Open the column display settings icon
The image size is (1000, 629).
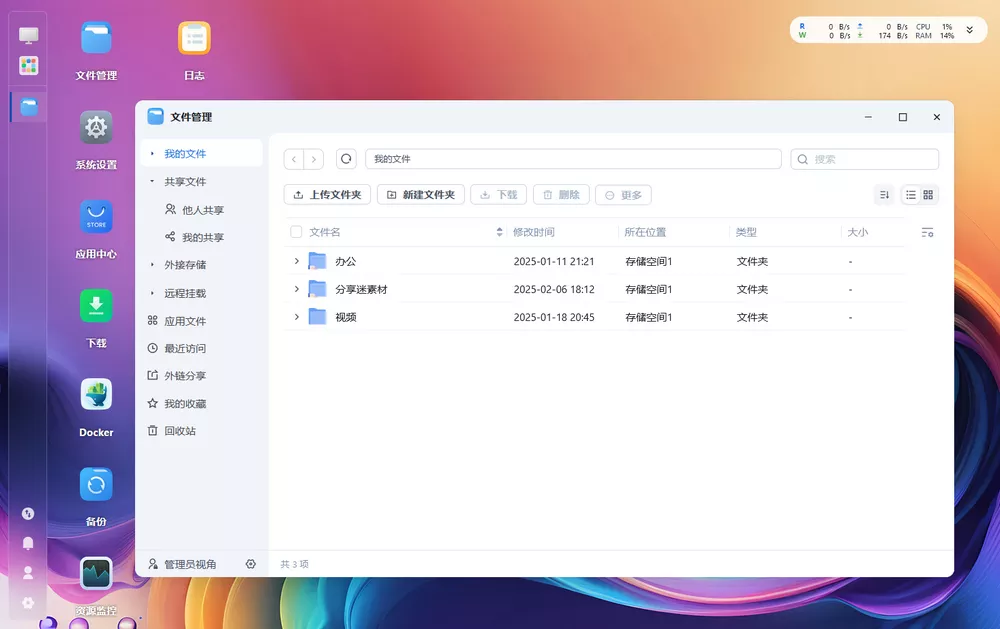(x=927, y=231)
